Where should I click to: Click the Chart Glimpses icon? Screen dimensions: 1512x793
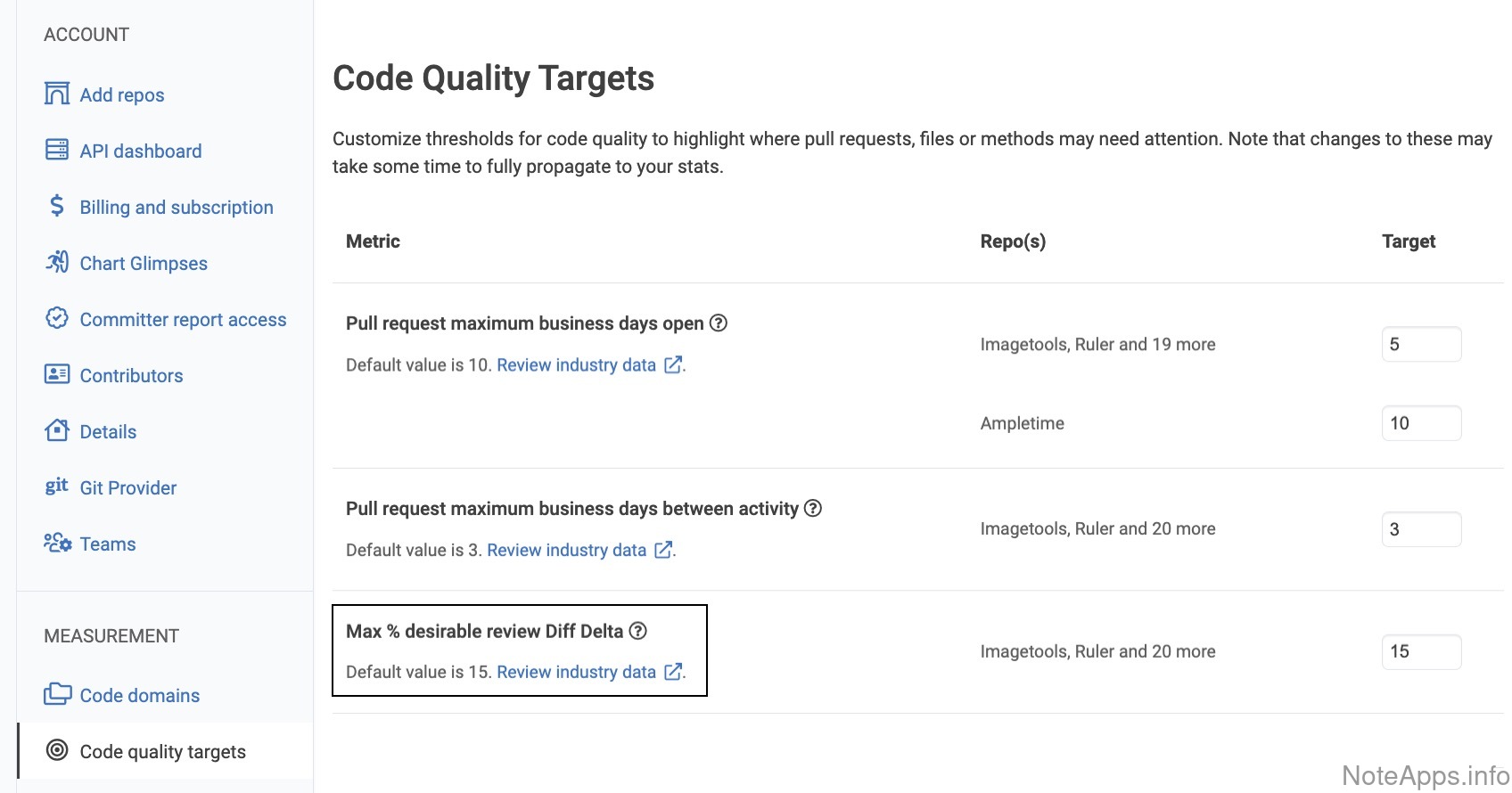tap(57, 262)
